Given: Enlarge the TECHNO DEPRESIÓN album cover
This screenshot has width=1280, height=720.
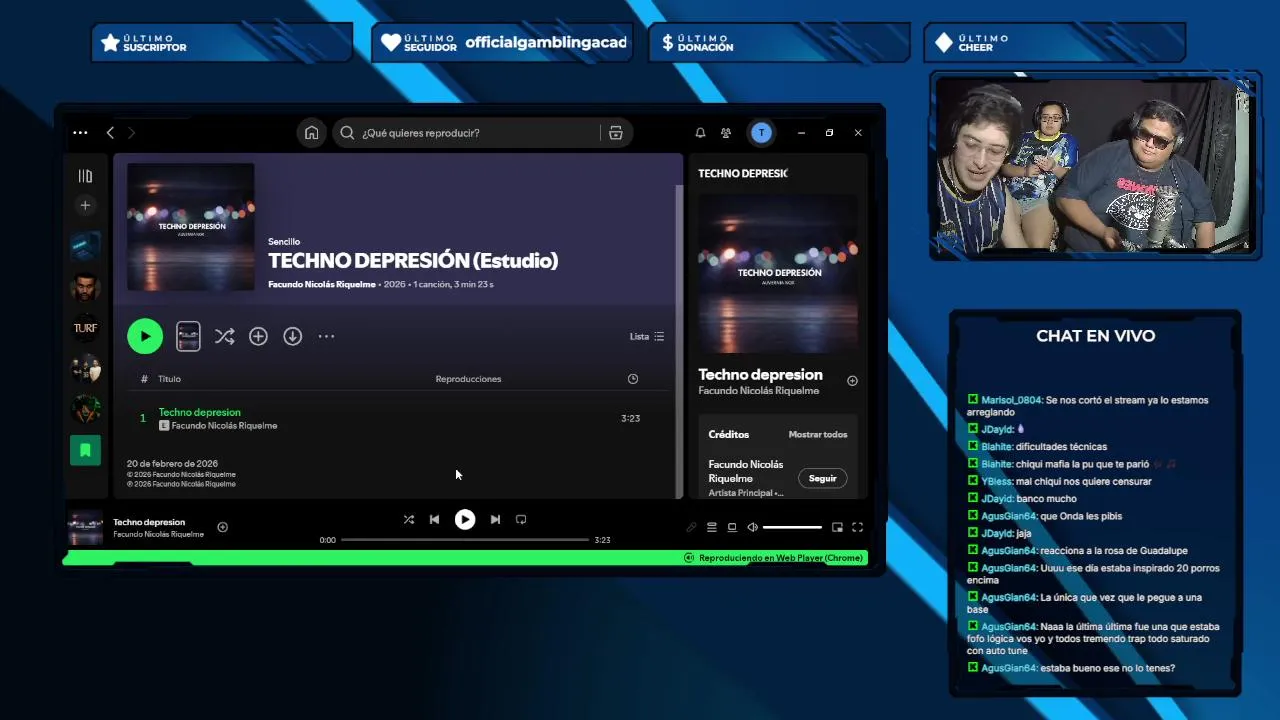Looking at the screenshot, I should [x=190, y=227].
